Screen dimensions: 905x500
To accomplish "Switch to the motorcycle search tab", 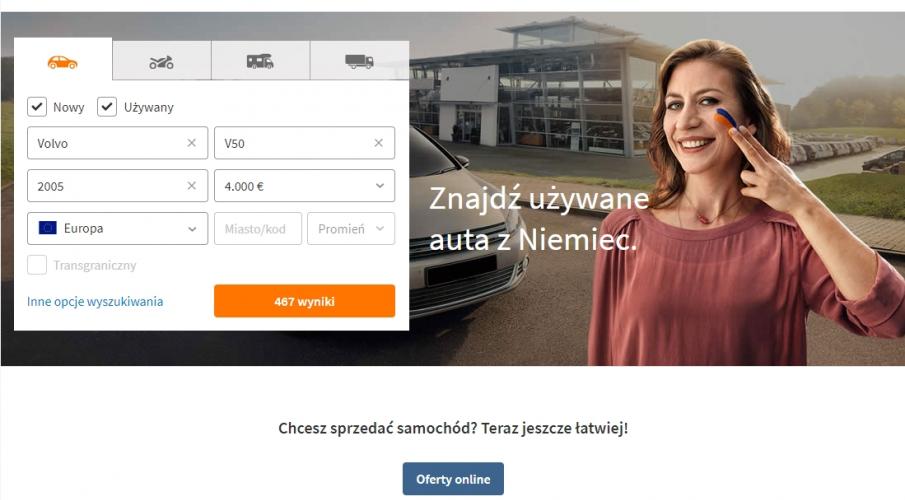I will 162,61.
